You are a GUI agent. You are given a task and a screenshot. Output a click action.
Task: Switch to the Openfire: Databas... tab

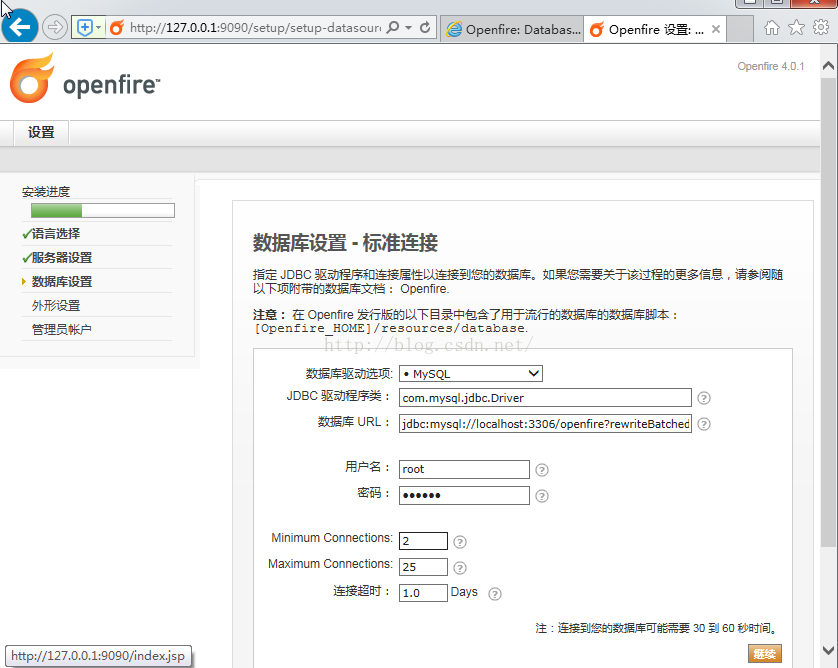513,29
